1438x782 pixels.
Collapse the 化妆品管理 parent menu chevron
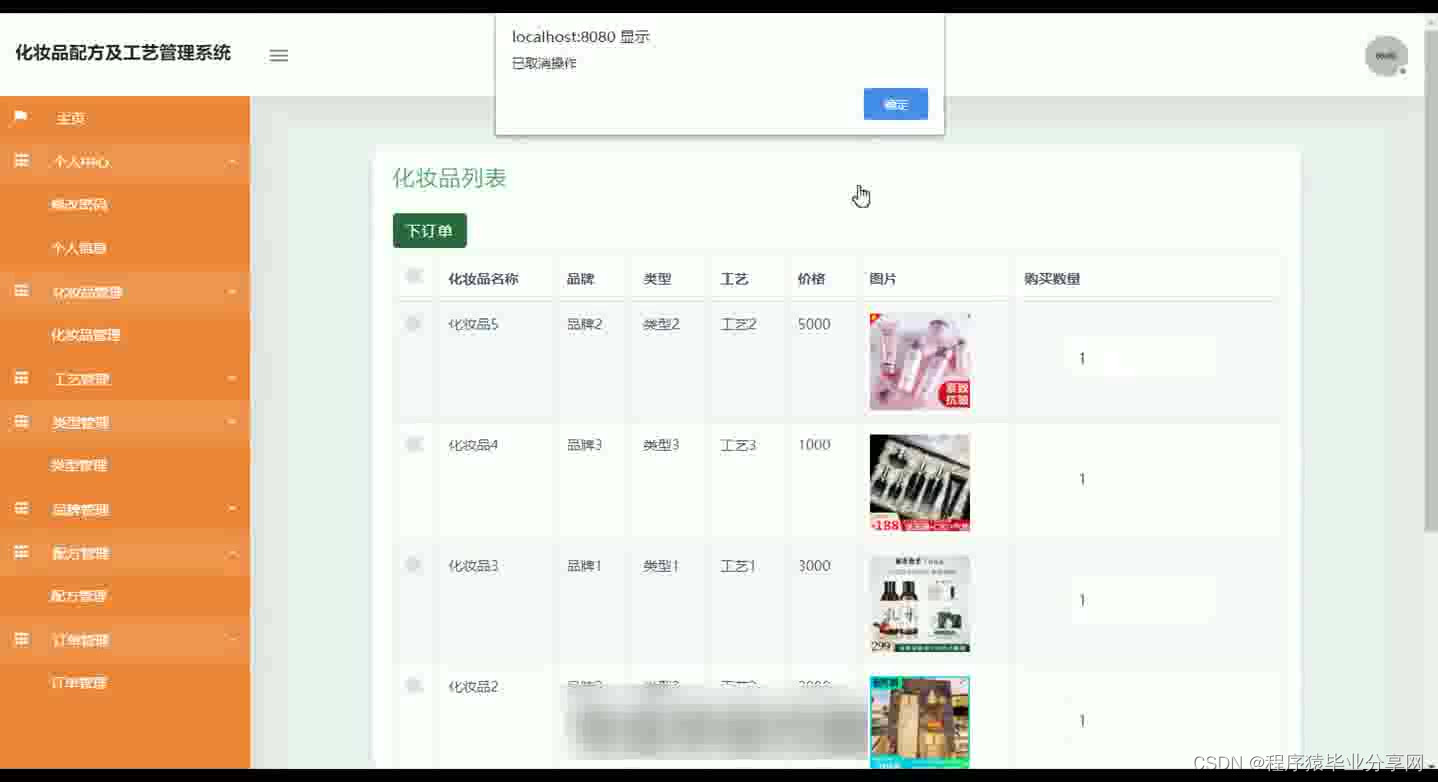pos(232,292)
